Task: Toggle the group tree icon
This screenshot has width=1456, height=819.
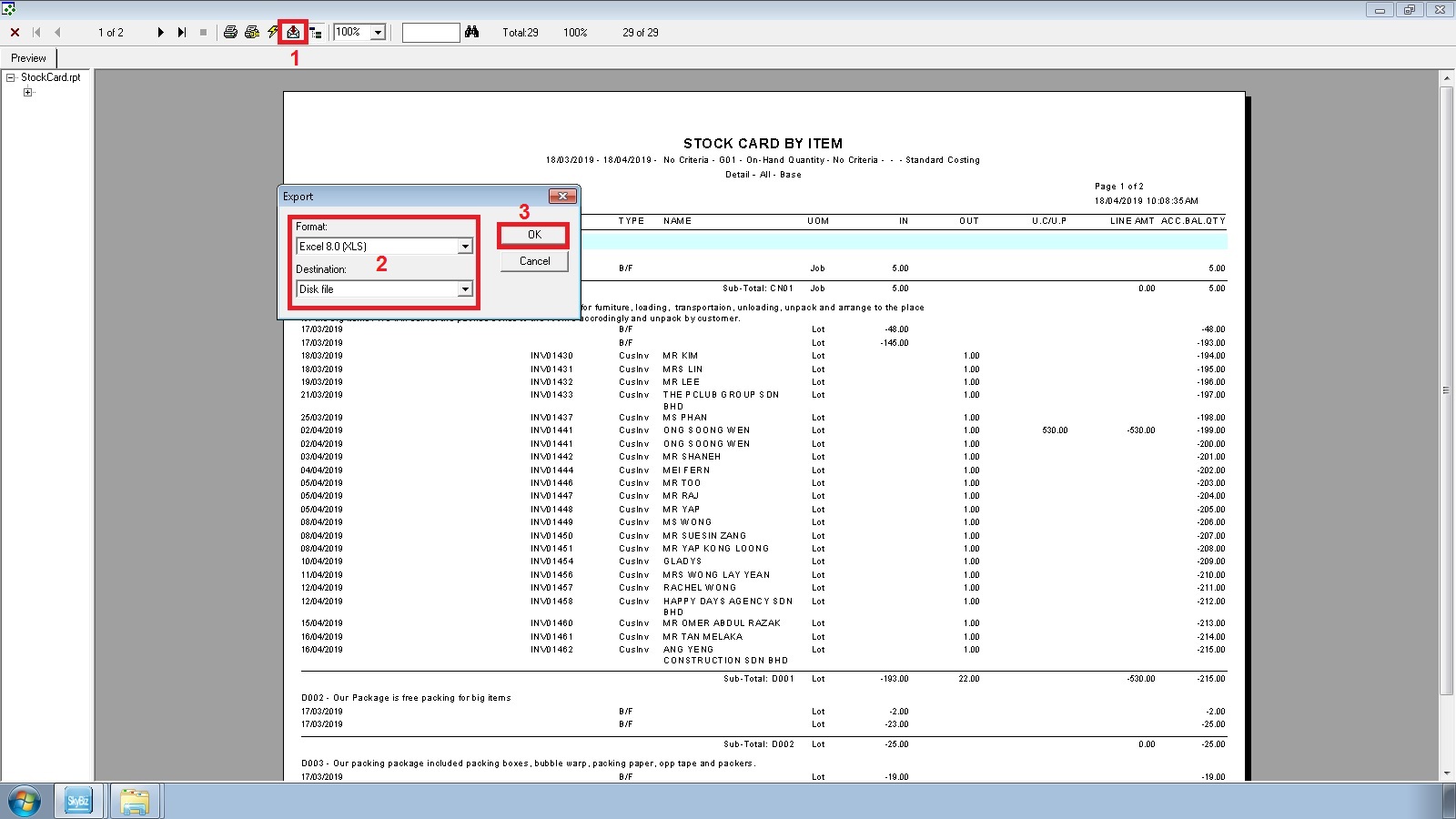Action: coord(315,33)
